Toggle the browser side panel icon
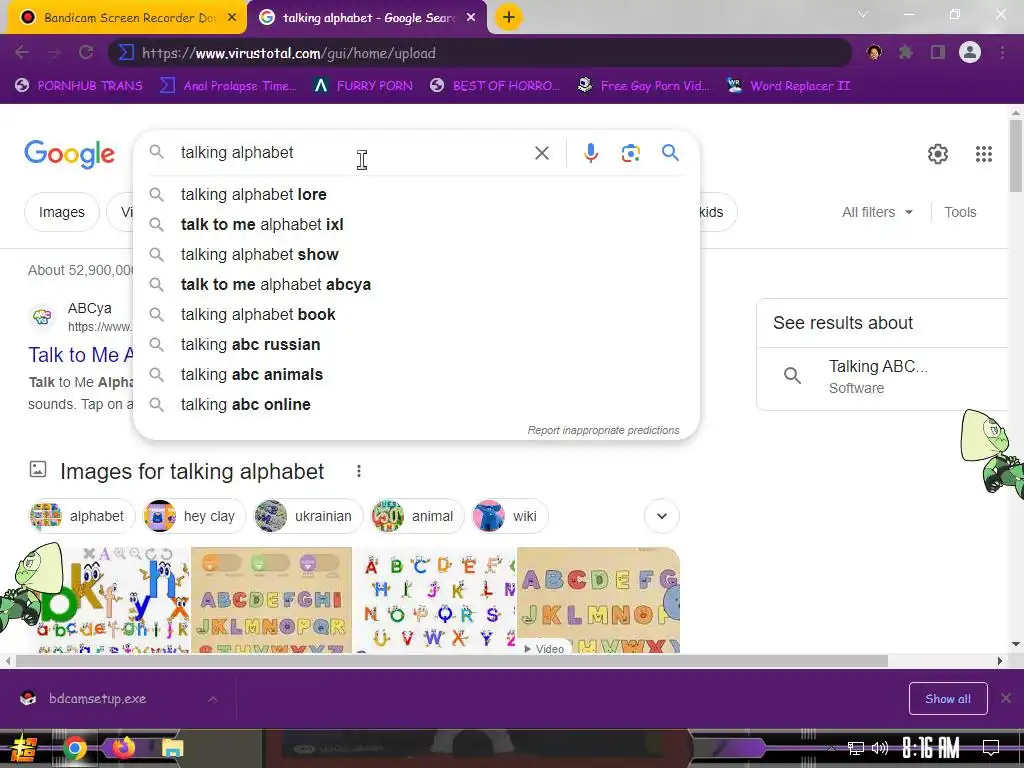This screenshot has height=768, width=1024. coord(938,52)
